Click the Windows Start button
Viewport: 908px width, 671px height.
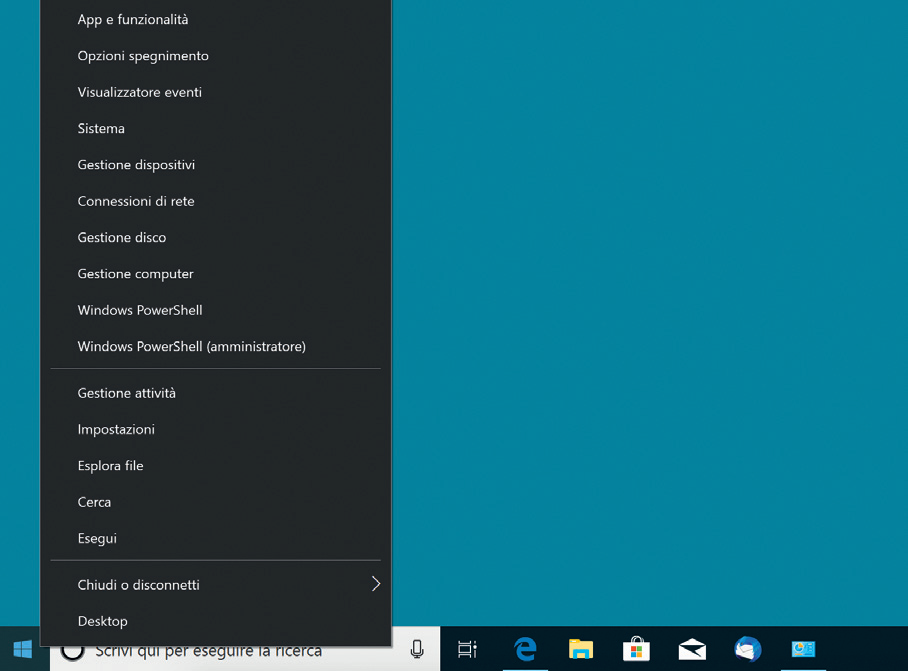23,650
